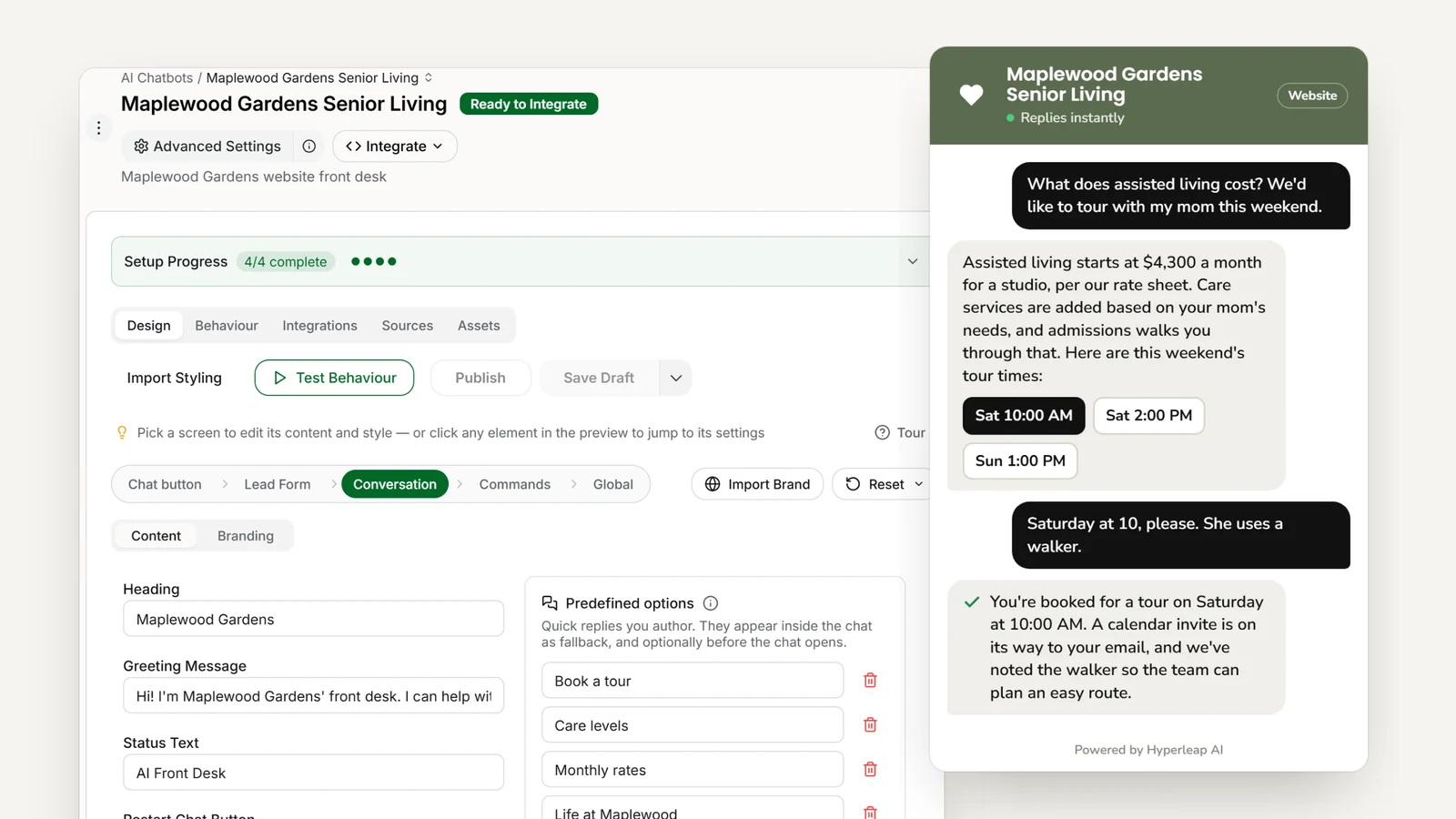The image size is (1456, 819).
Task: Click the Tour help icon
Action: click(x=882, y=433)
